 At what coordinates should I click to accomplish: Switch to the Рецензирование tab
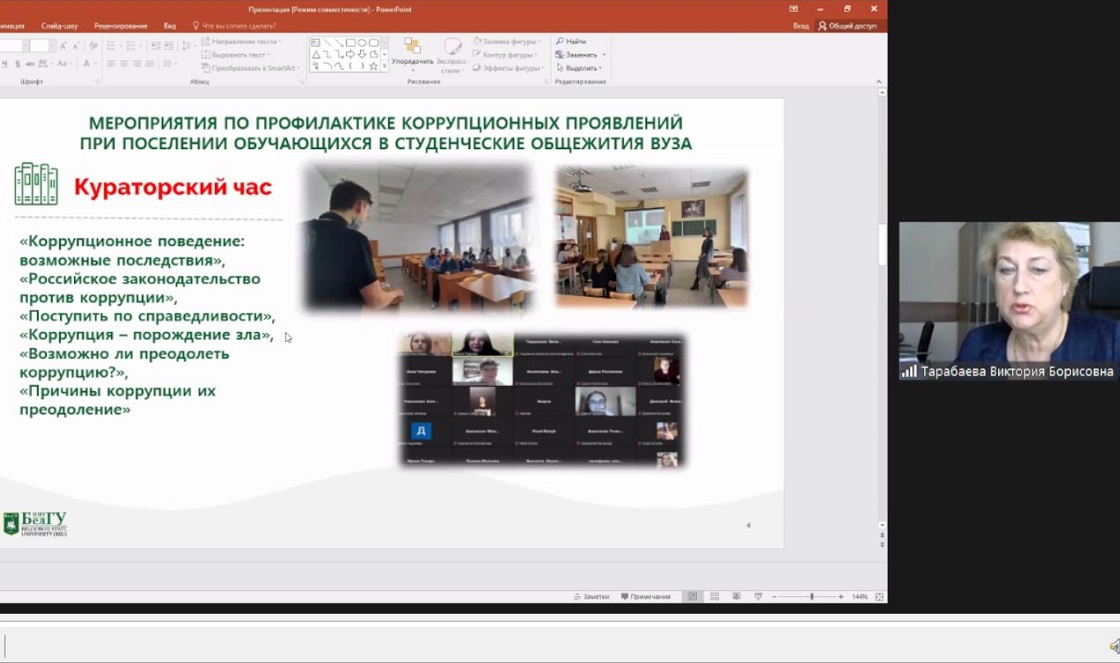pyautogui.click(x=120, y=26)
